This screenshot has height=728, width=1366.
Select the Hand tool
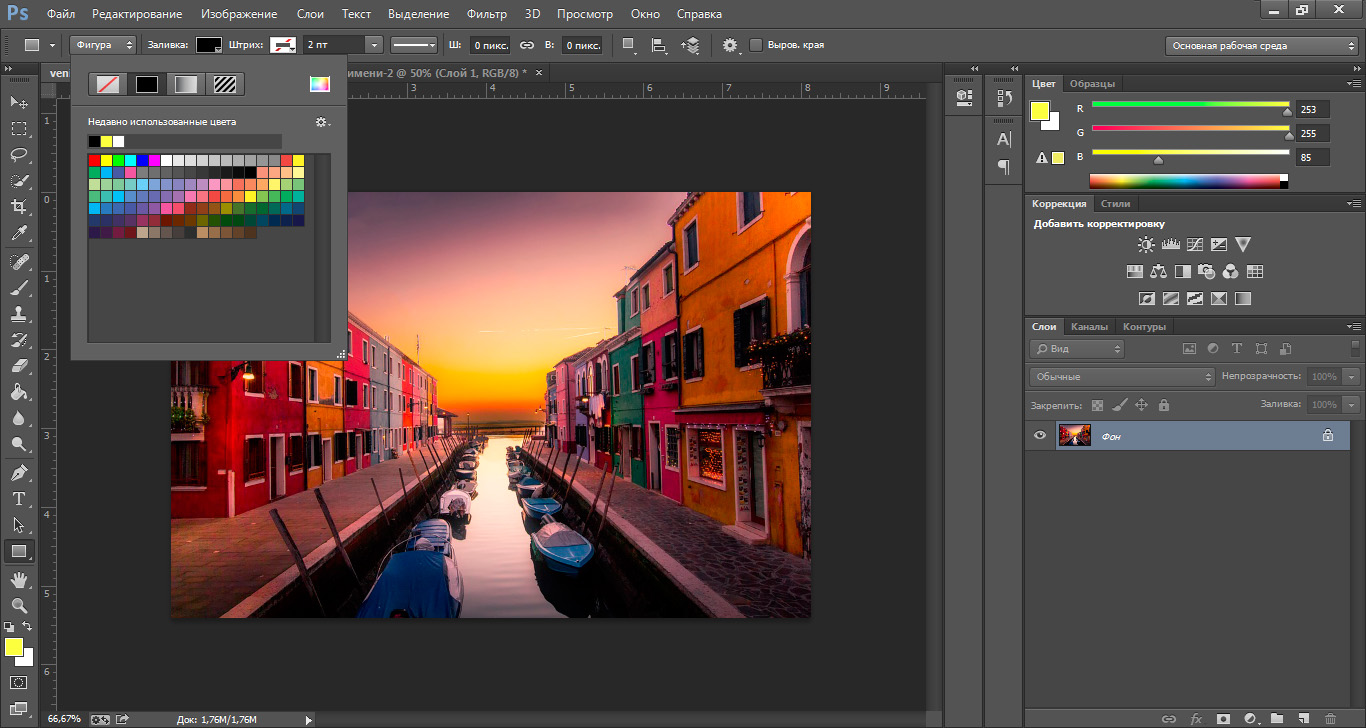pyautogui.click(x=18, y=579)
